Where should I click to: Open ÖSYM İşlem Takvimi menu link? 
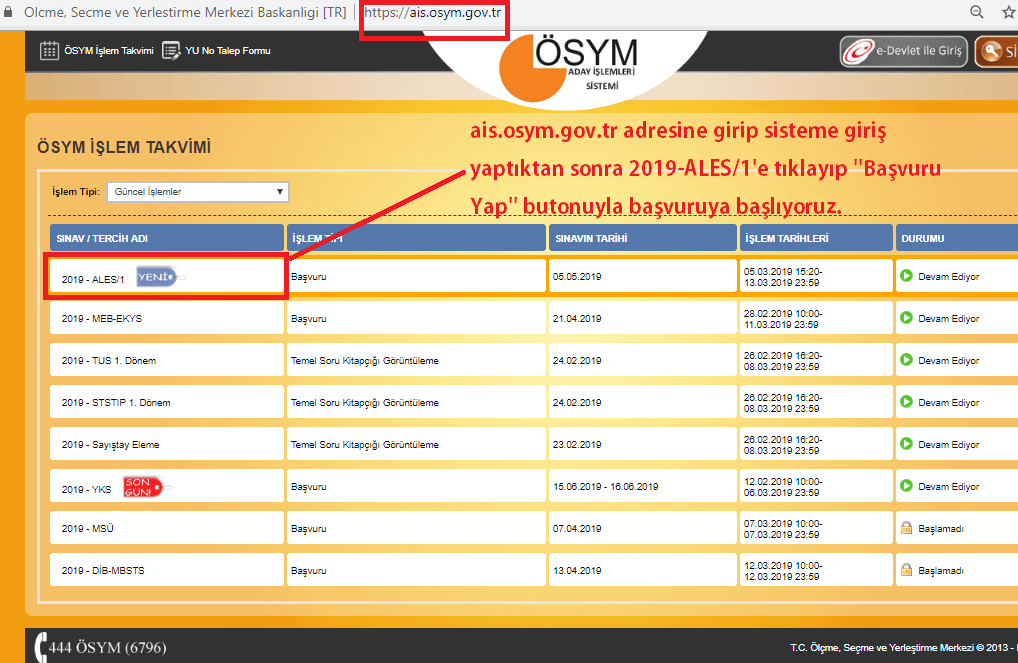pyautogui.click(x=108, y=51)
